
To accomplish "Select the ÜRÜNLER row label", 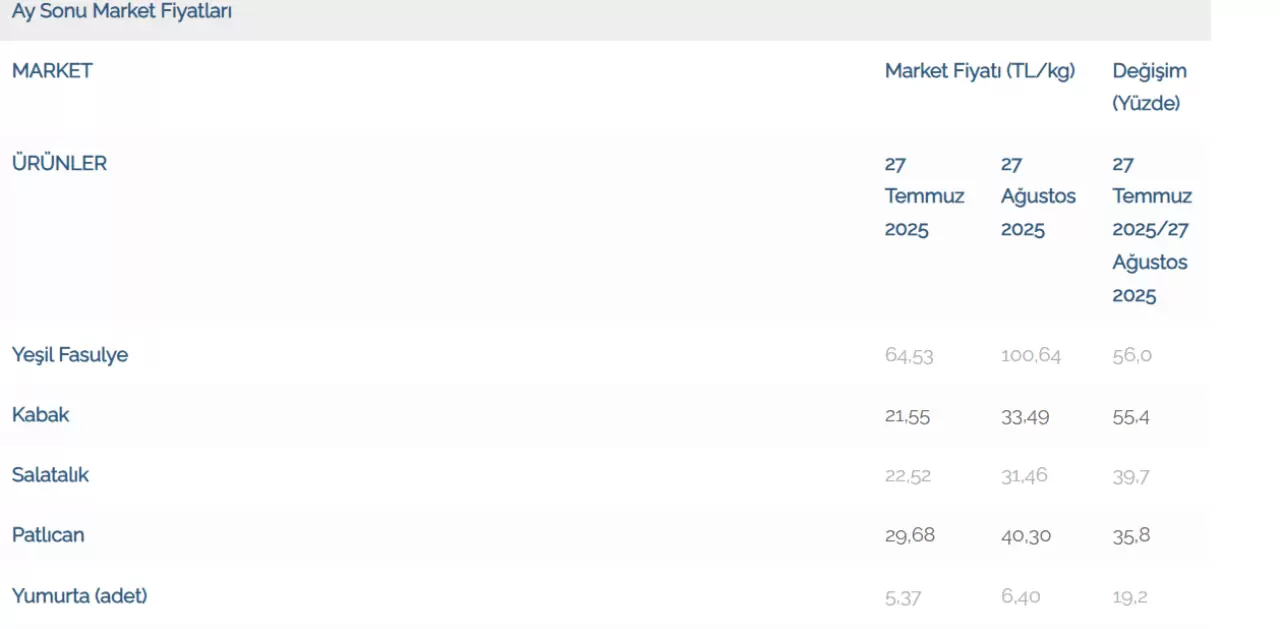I will pos(59,163).
